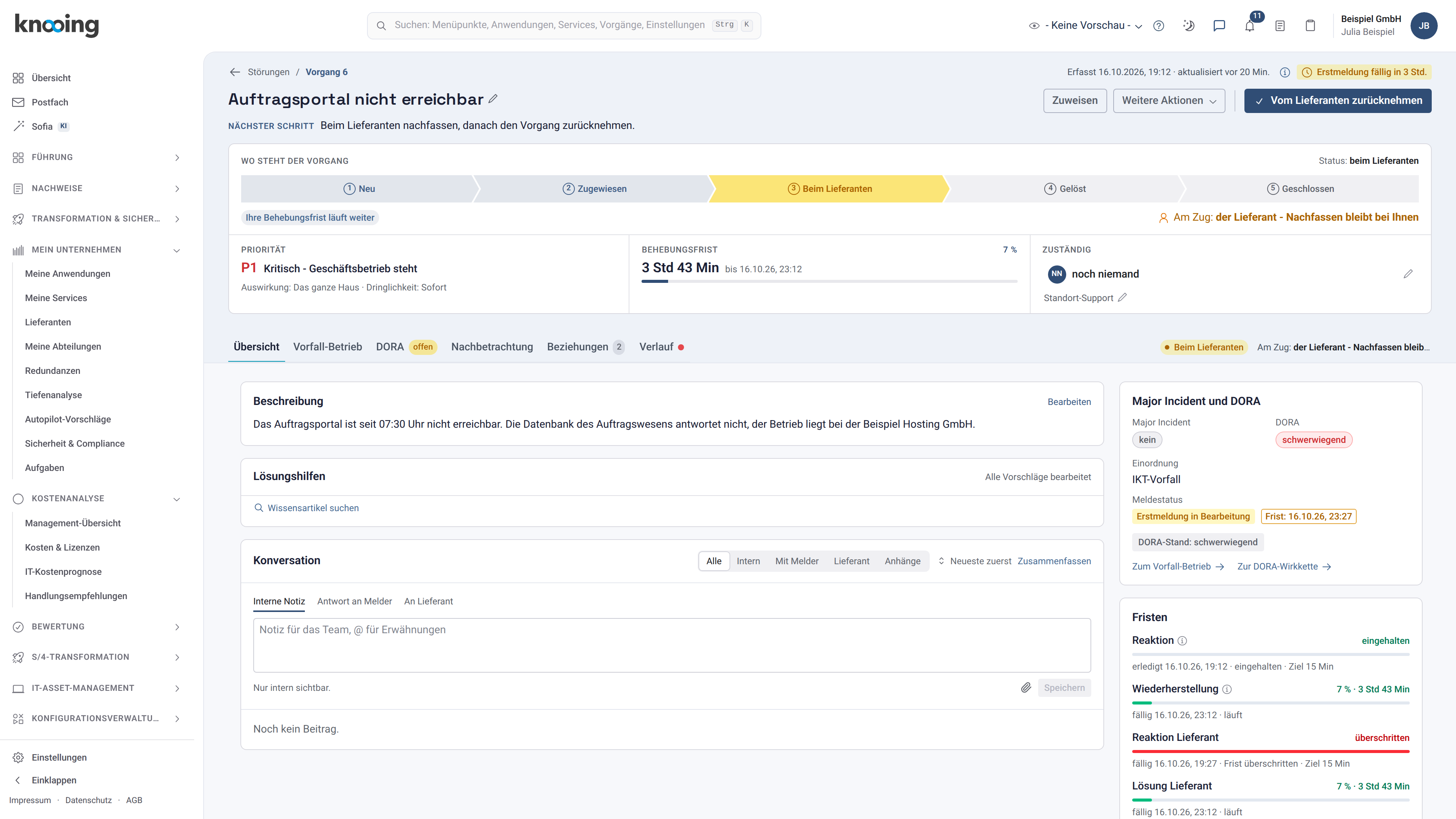Filter conversation to Intern
The height and width of the screenshot is (819, 1456).
[748, 561]
